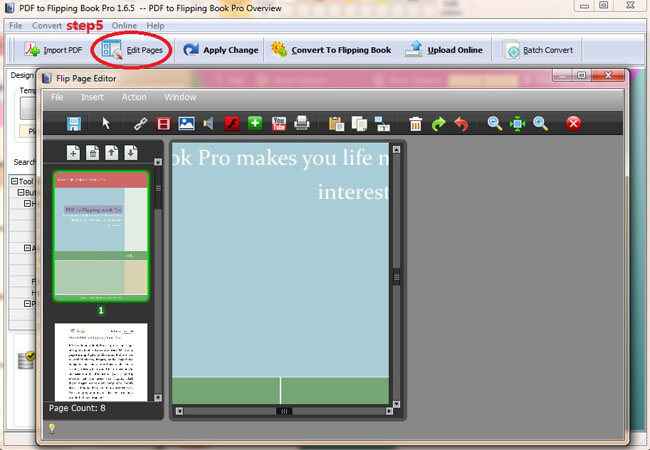Delete page using thumbnail panel trash icon

(x=92, y=152)
